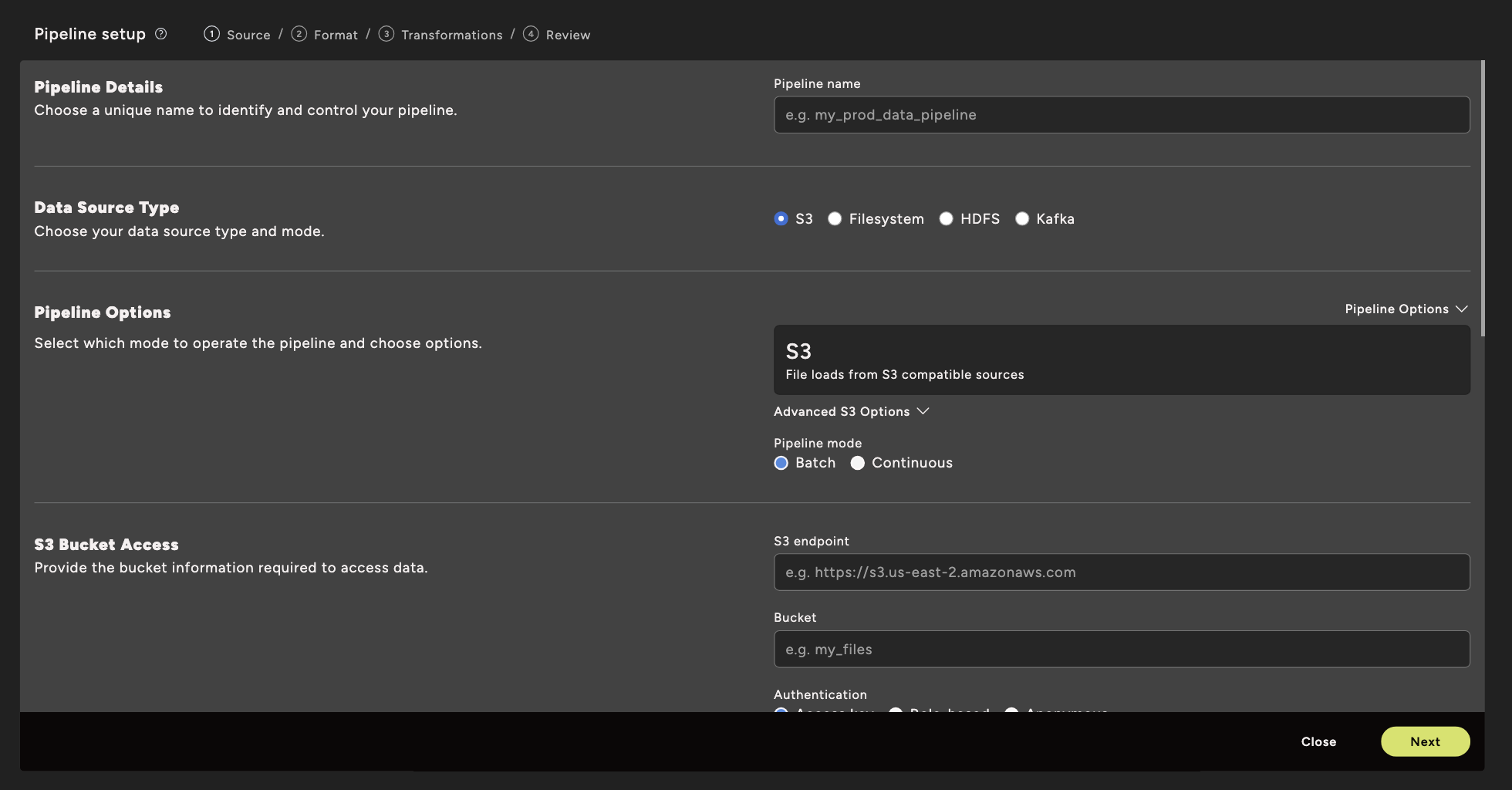This screenshot has height=790, width=1512.
Task: Go to the Transformations step
Action: [440, 35]
